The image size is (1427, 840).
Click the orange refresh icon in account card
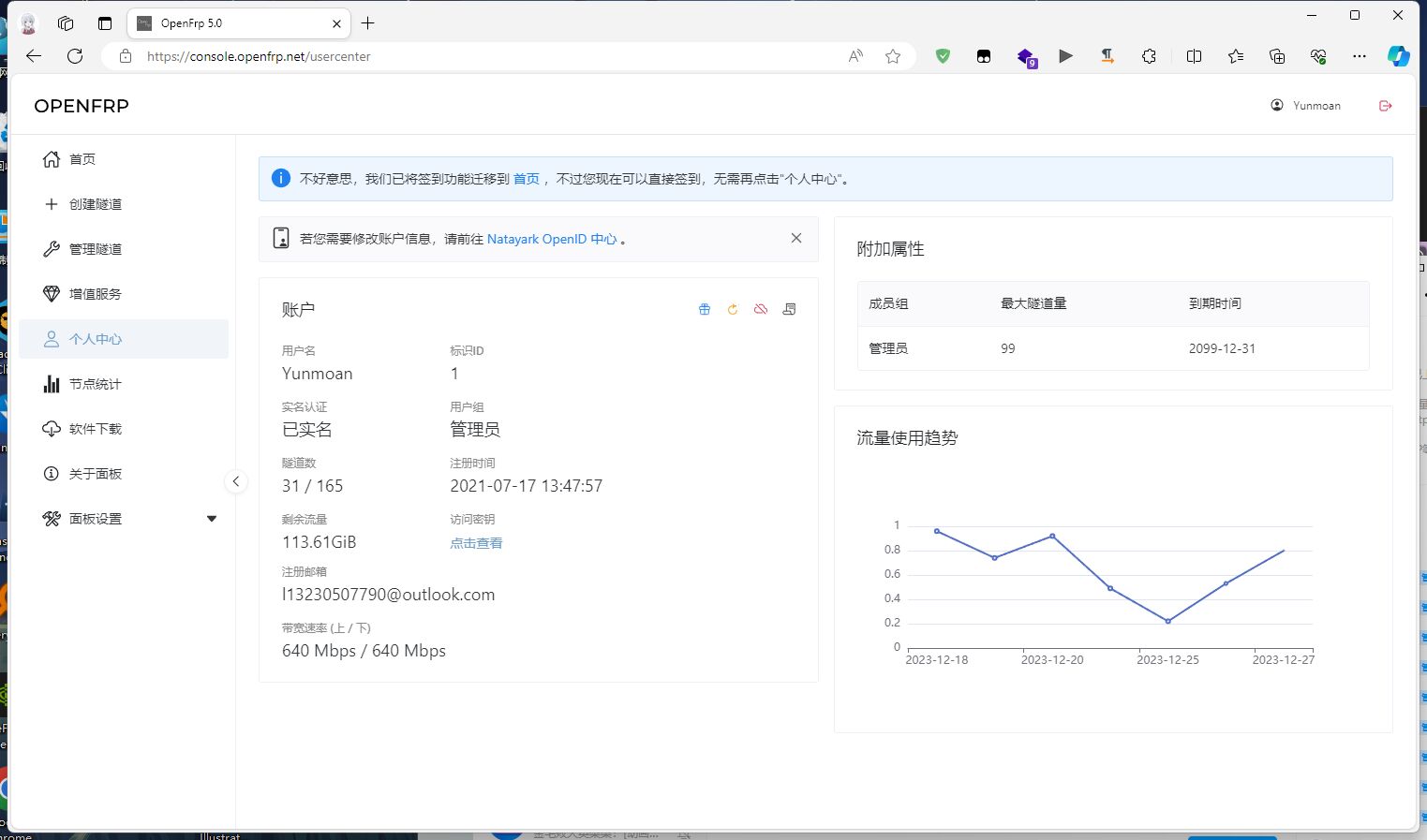(x=733, y=309)
